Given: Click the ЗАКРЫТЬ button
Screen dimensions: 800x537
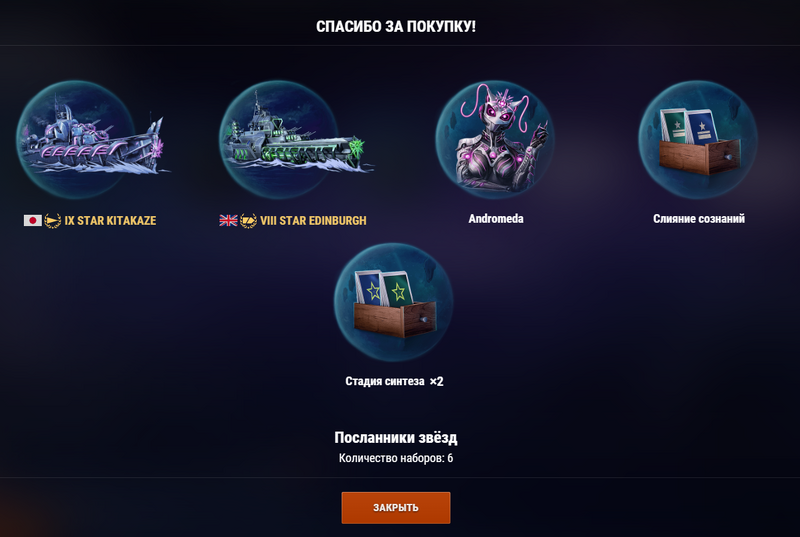Looking at the screenshot, I should [396, 507].
